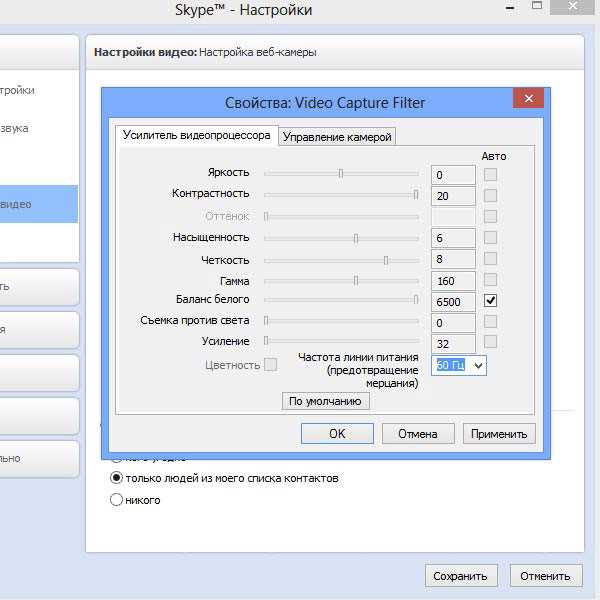Minimize the Skype settings window
600x600 pixels.
coord(510,7)
